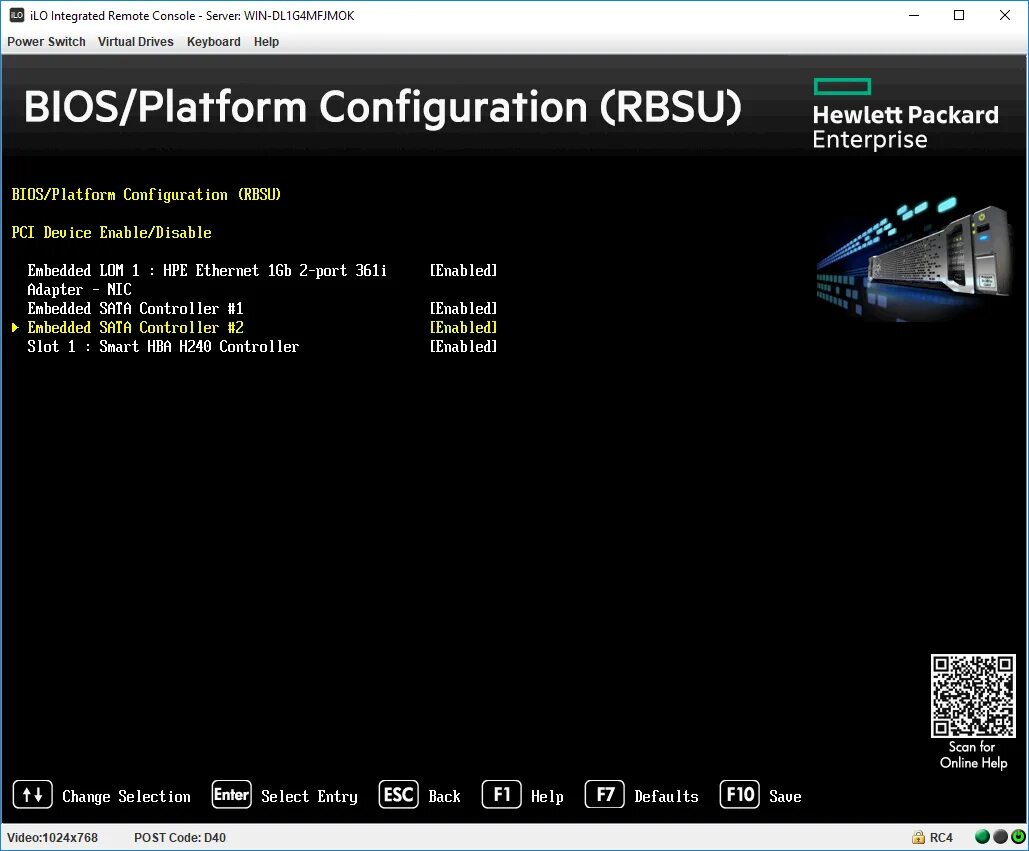Screen dimensions: 1029x851
Task: Open the Virtual Drives menu
Action: tap(135, 41)
